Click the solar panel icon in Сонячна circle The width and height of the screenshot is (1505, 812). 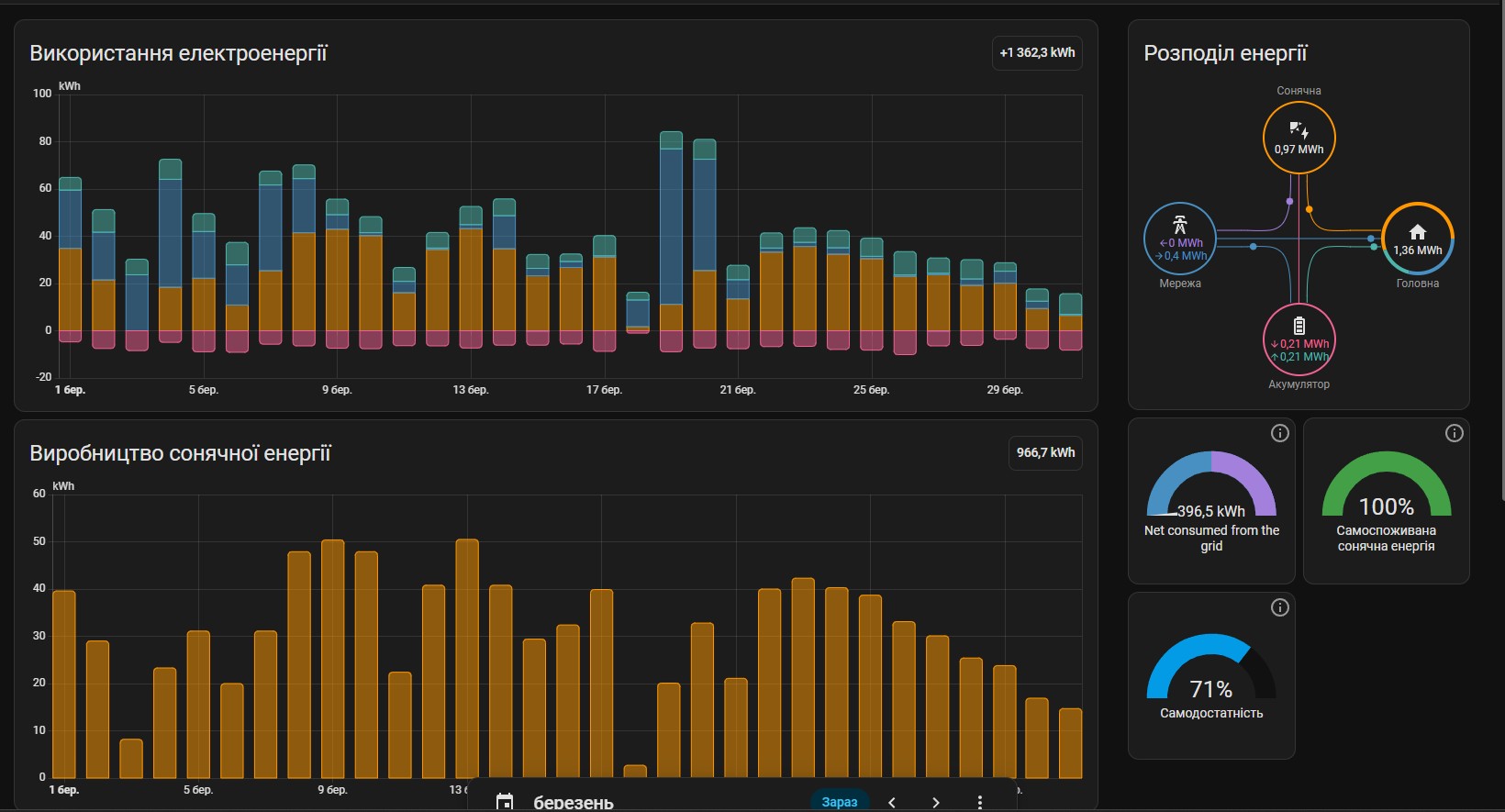coord(1299,130)
